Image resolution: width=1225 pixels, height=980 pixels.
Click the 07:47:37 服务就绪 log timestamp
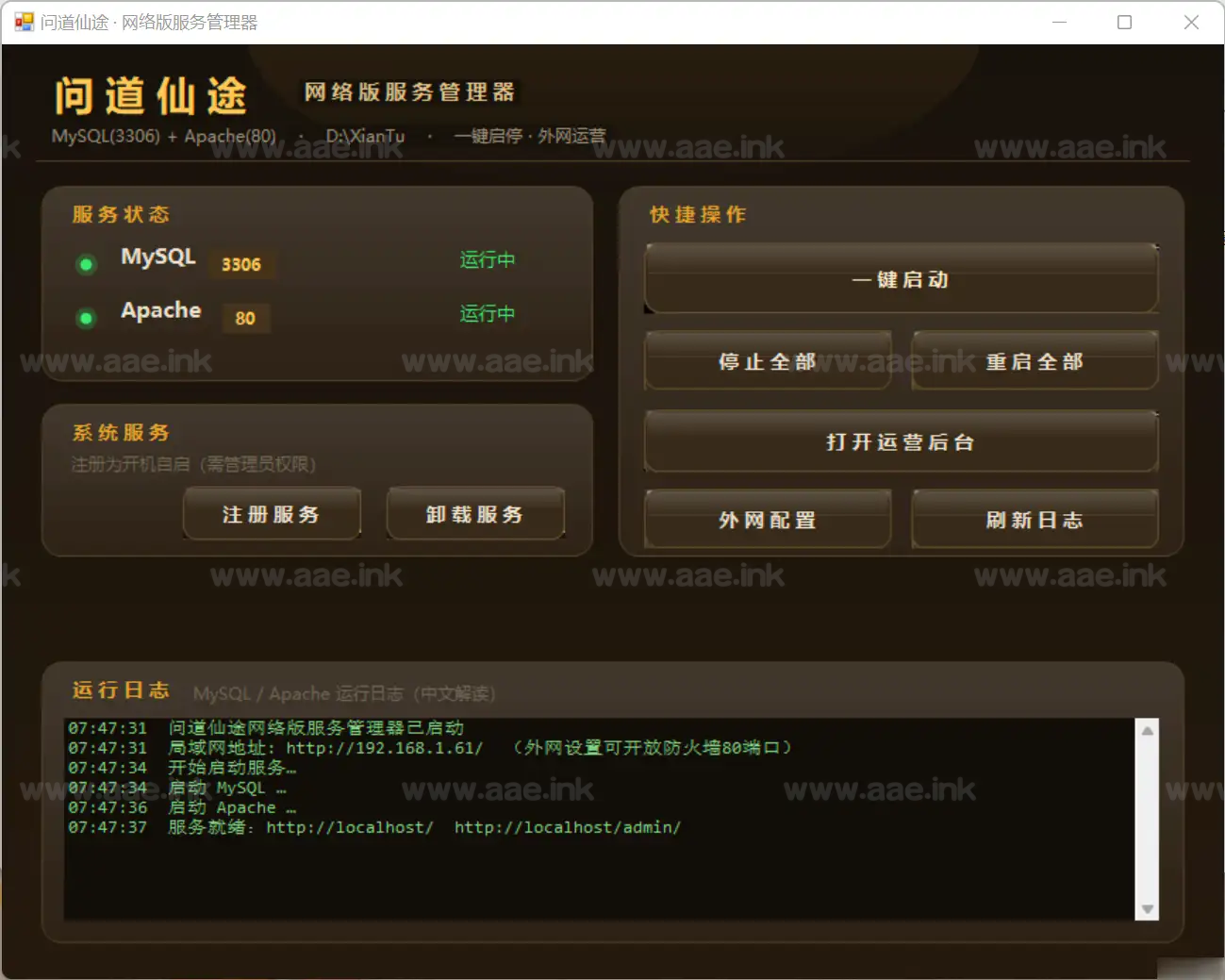[108, 827]
